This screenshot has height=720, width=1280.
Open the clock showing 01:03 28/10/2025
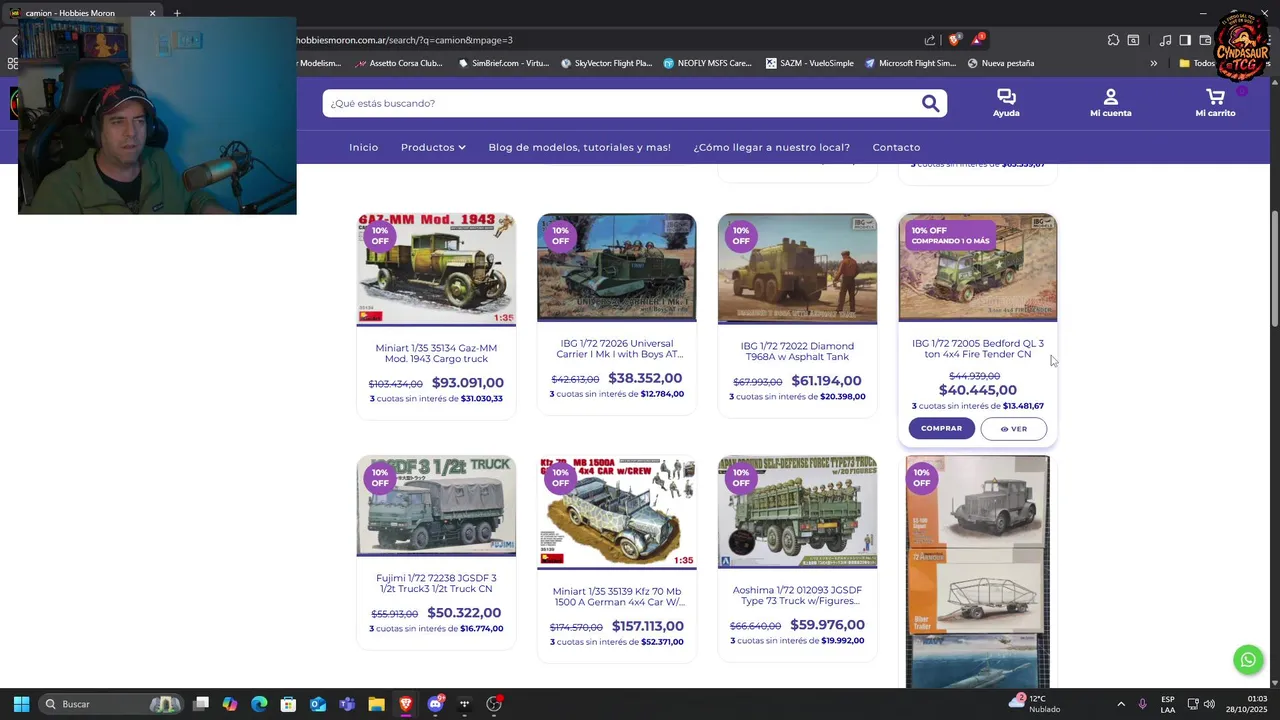(1248, 704)
